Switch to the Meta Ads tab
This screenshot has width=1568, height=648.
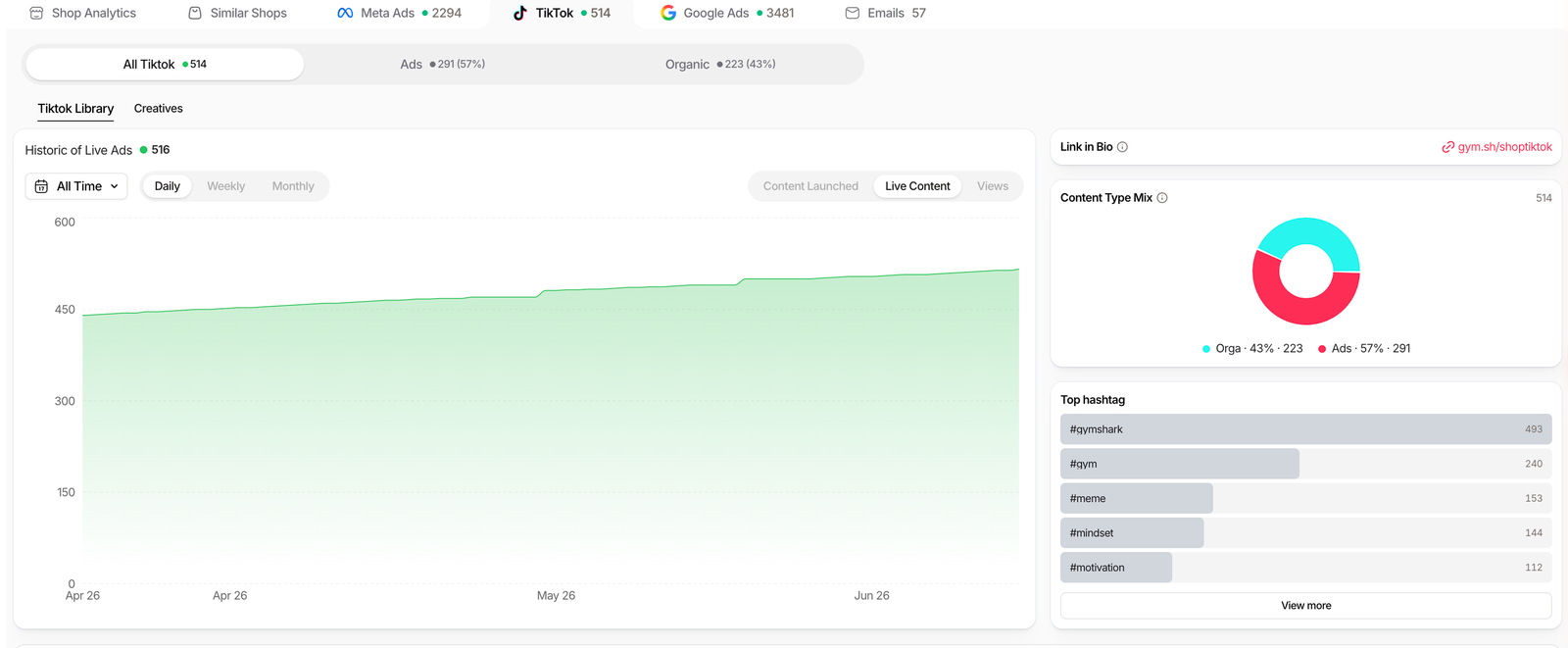[x=399, y=13]
